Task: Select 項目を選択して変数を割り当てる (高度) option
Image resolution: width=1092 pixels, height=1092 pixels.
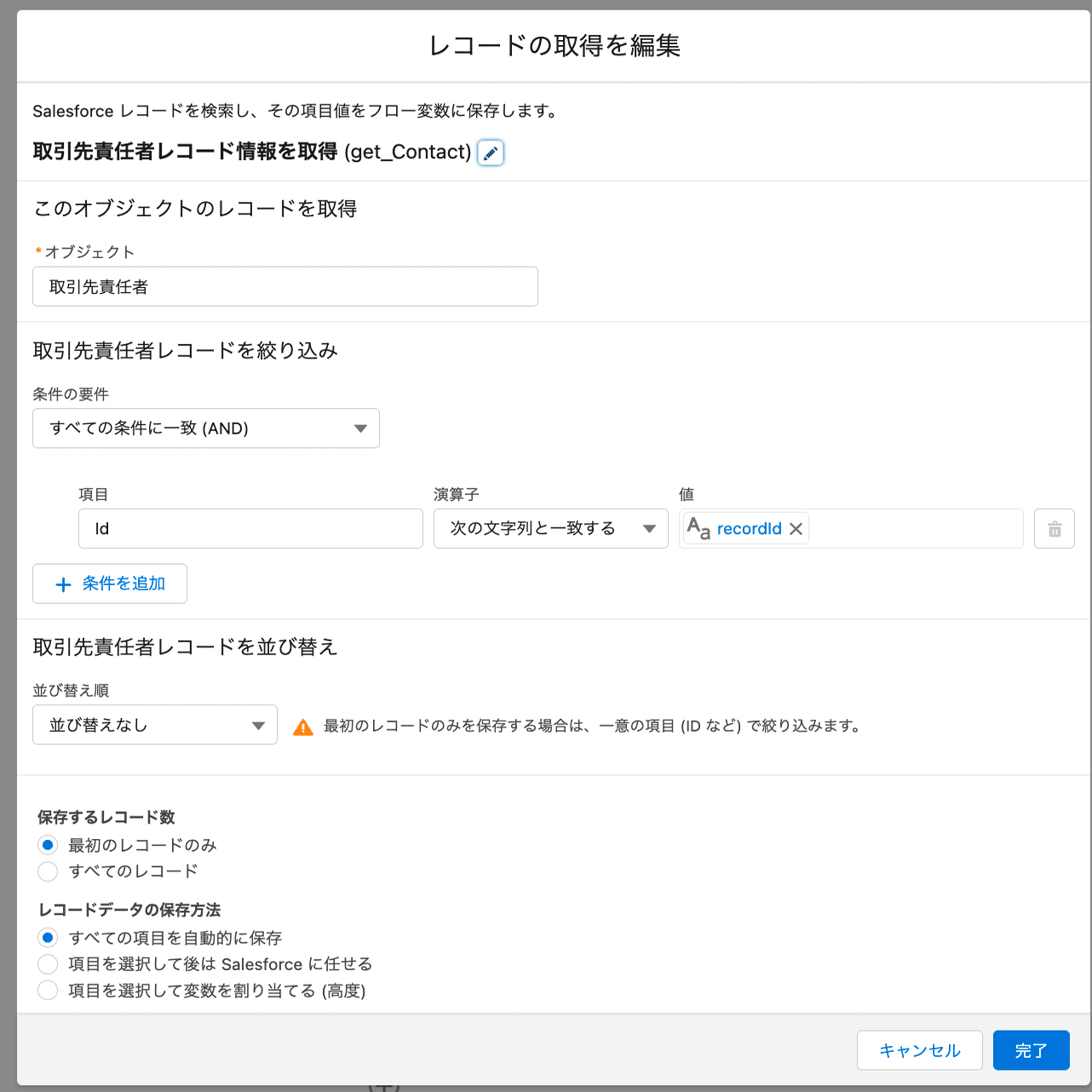Action: point(48,990)
